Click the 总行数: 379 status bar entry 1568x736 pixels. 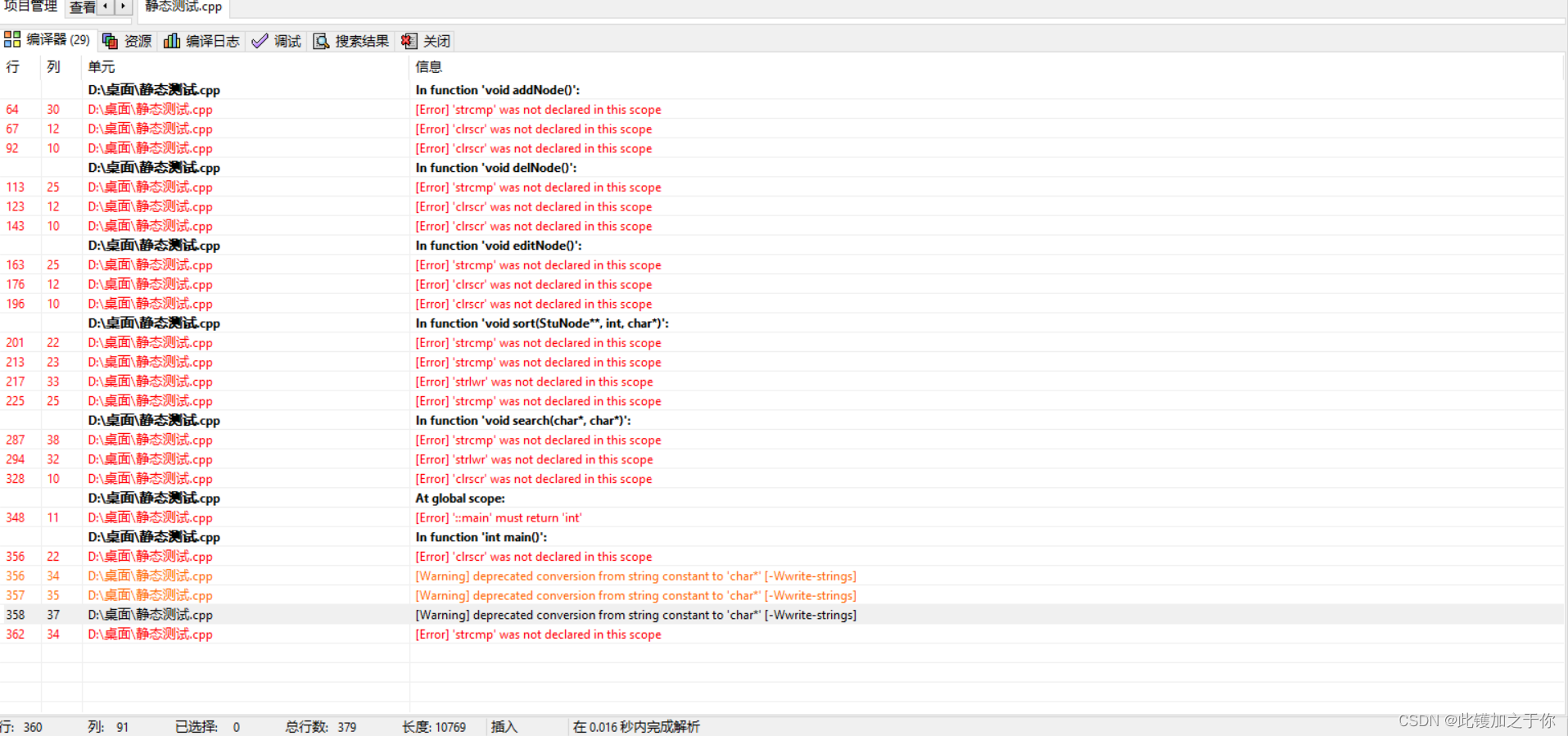pyautogui.click(x=321, y=727)
